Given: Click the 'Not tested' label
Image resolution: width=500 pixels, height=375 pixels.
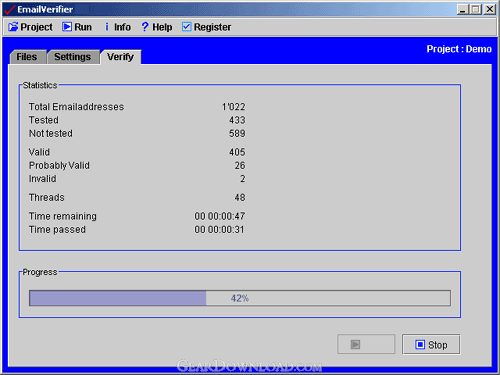Looking at the screenshot, I should pos(51,133).
